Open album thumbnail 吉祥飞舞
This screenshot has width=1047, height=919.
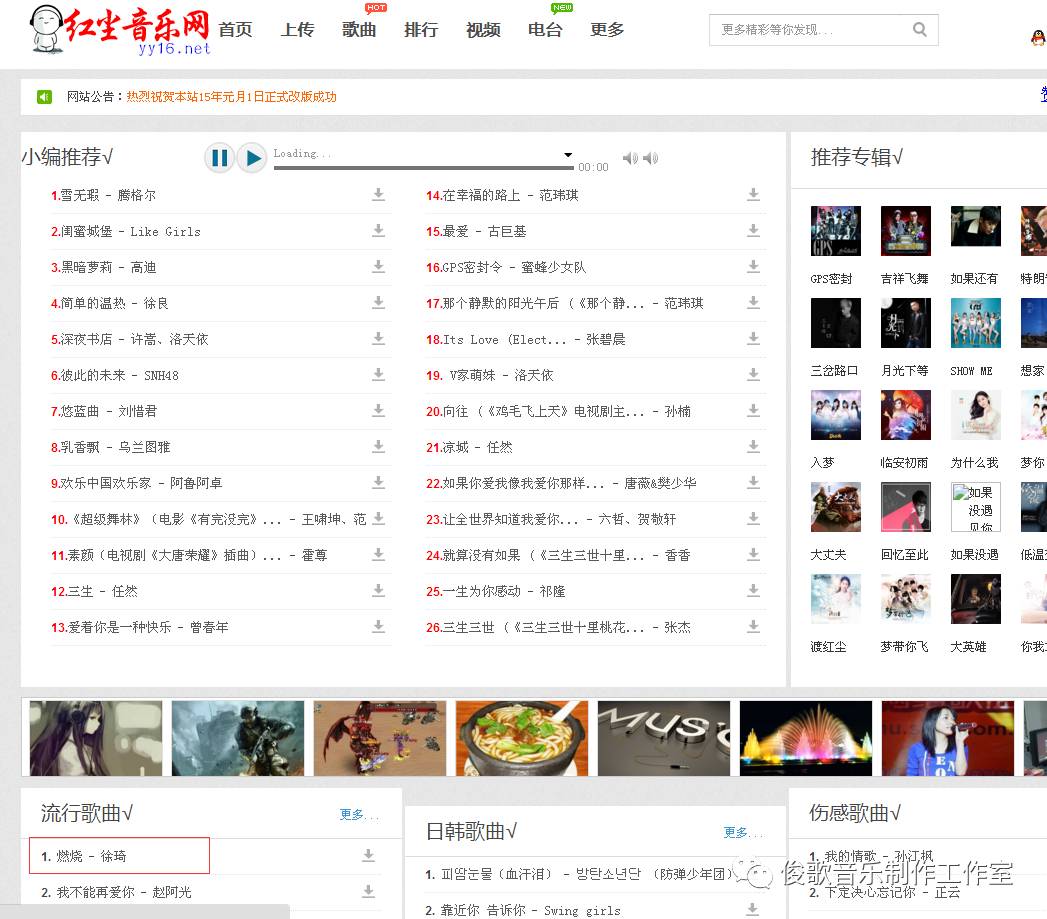pos(905,231)
